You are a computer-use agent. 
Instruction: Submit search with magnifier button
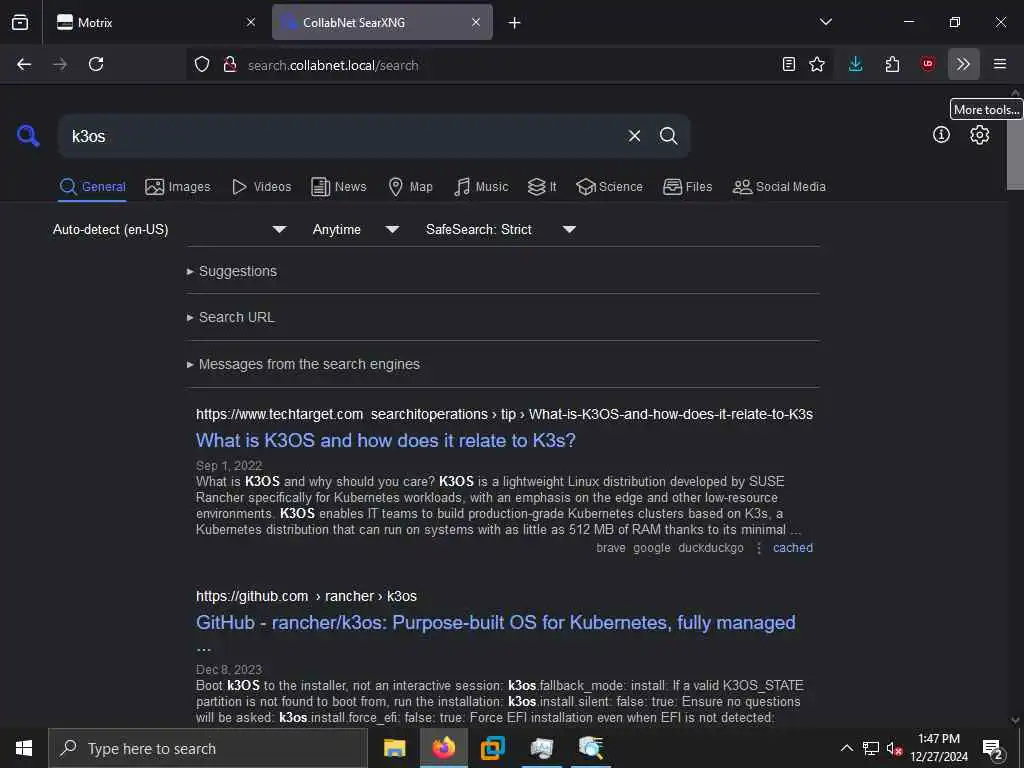tap(668, 136)
